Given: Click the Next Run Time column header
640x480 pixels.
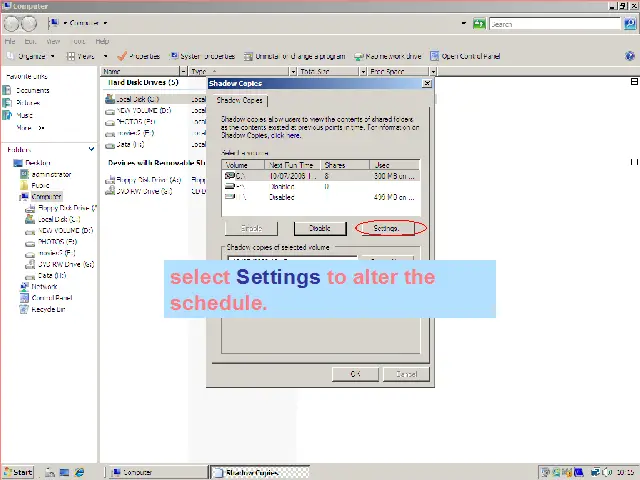Looking at the screenshot, I should tap(292, 165).
